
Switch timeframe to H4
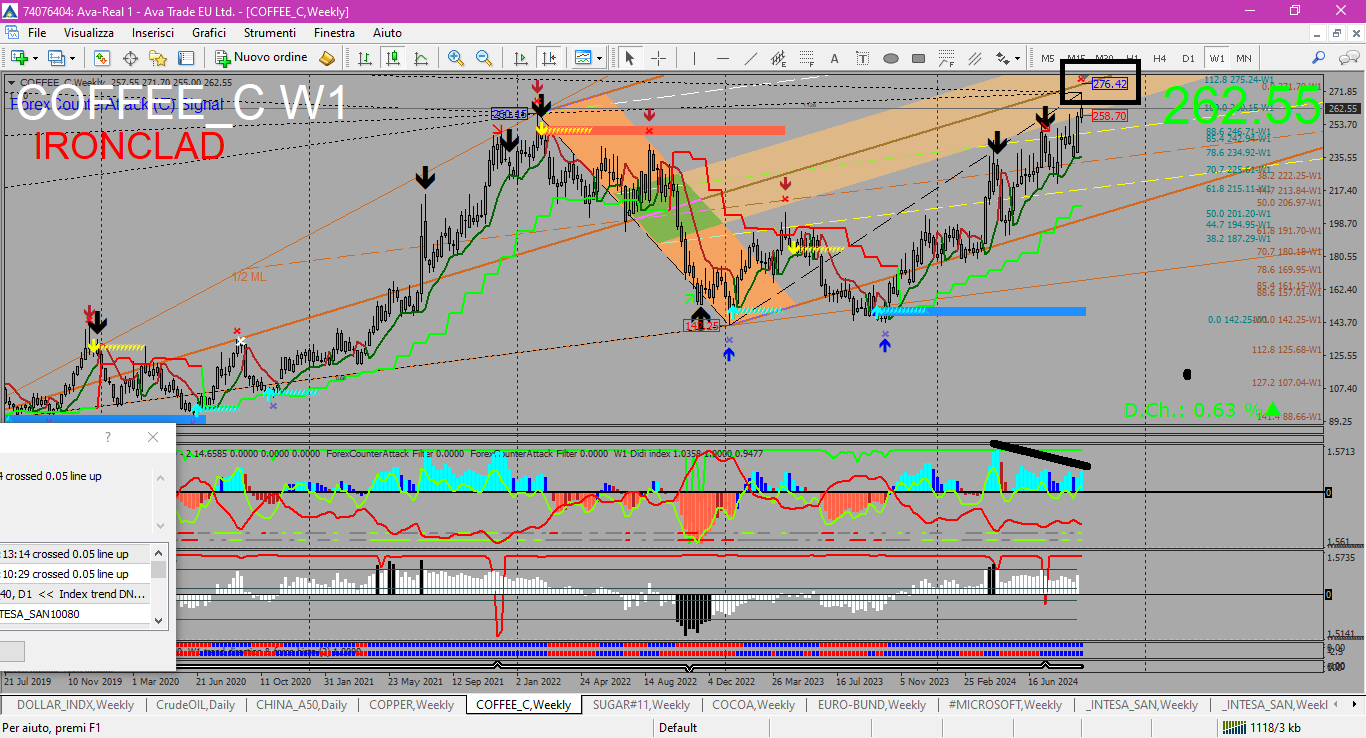point(1160,58)
